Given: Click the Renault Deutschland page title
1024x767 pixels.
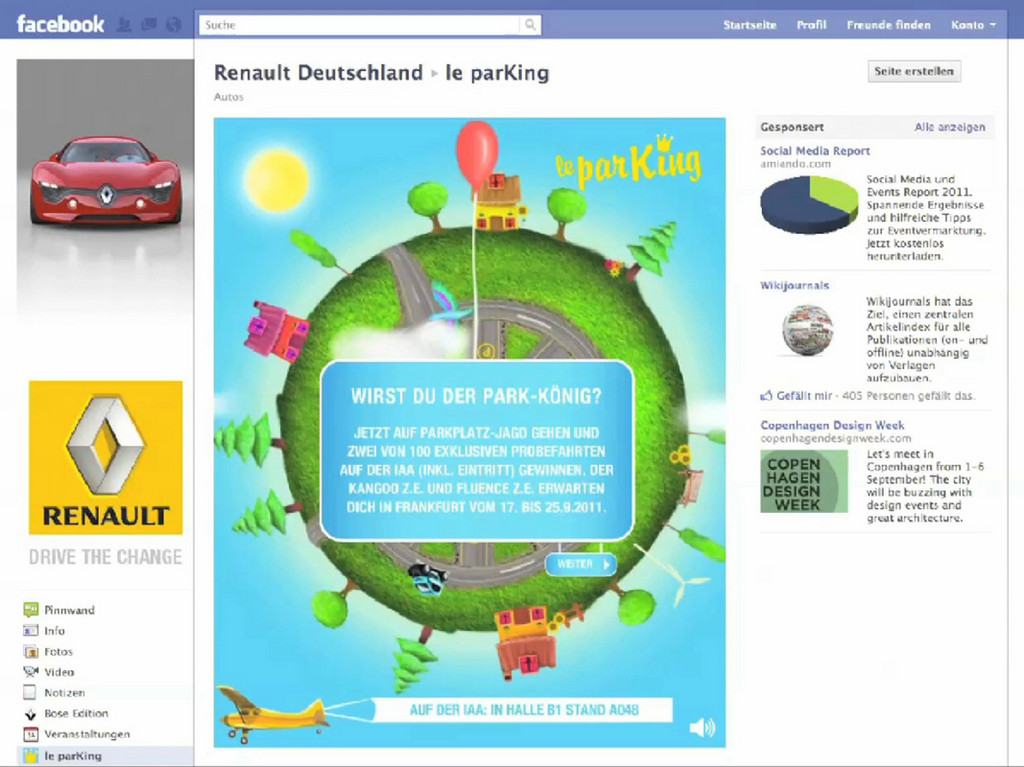Looking at the screenshot, I should point(318,73).
